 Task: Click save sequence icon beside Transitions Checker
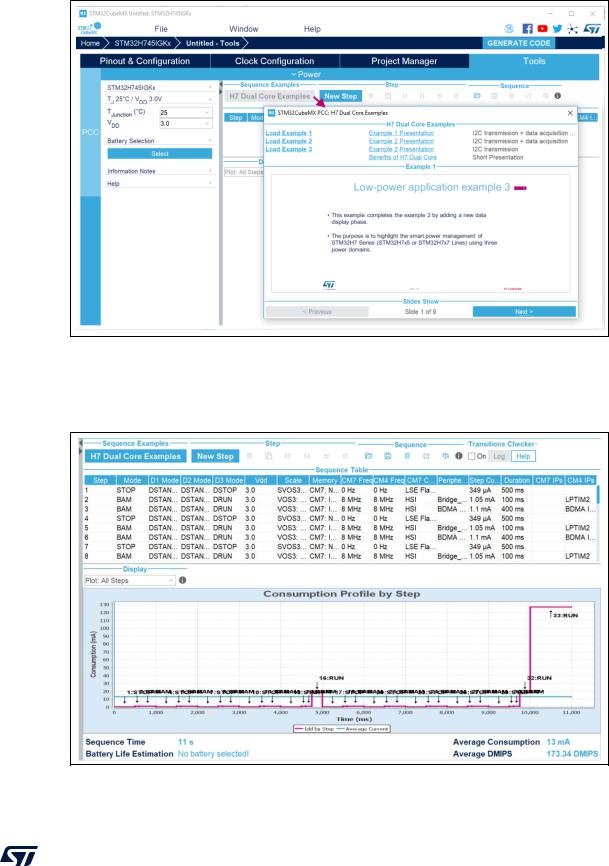(x=388, y=456)
